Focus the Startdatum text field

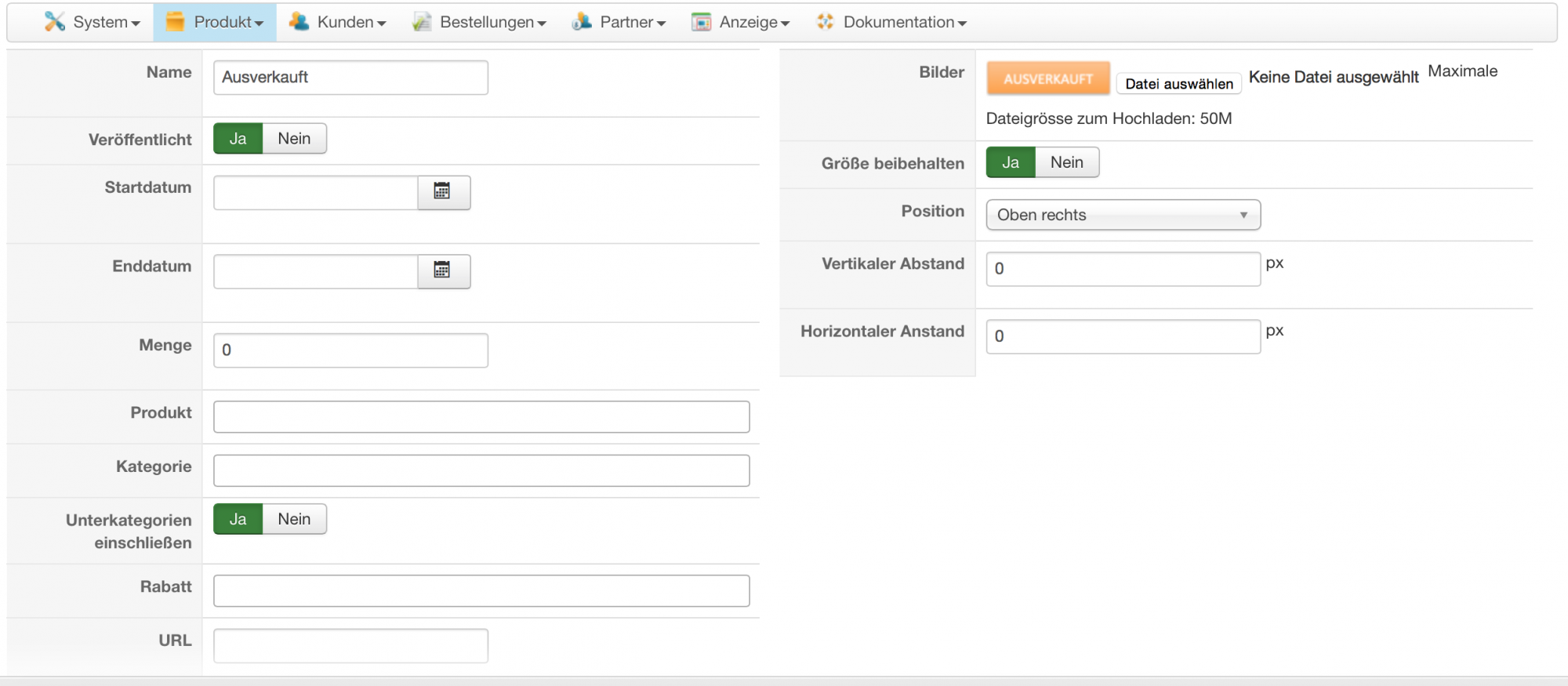[x=316, y=192]
